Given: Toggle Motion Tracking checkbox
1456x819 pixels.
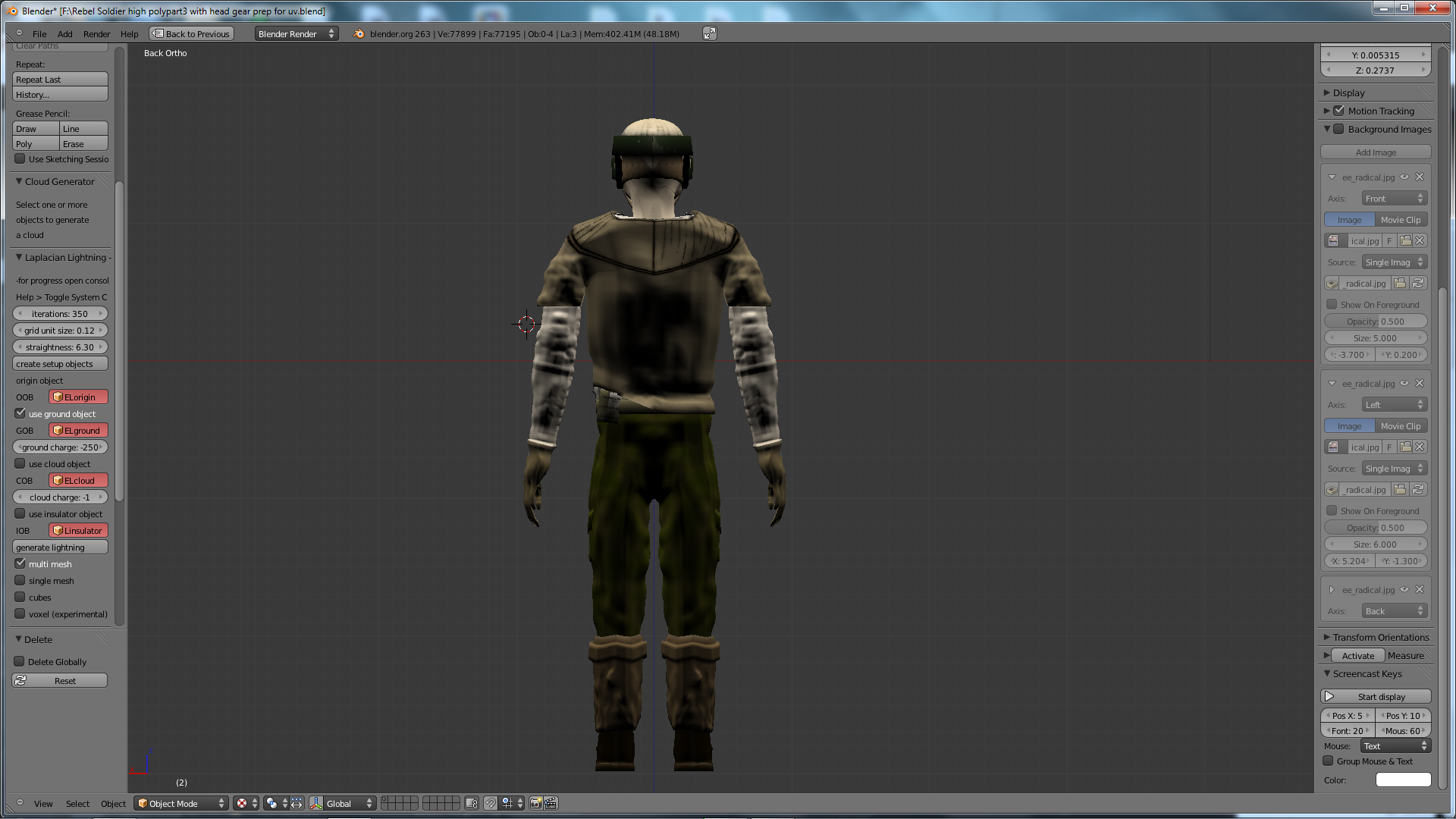Looking at the screenshot, I should (1339, 111).
